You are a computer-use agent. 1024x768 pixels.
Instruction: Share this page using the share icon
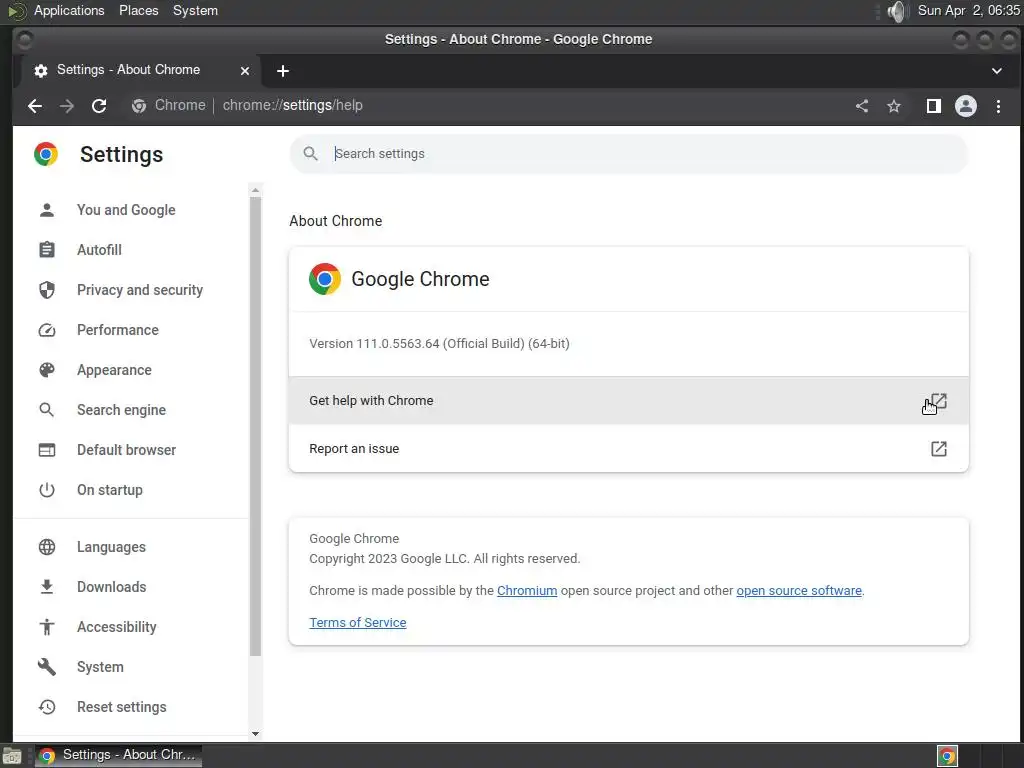click(x=862, y=106)
